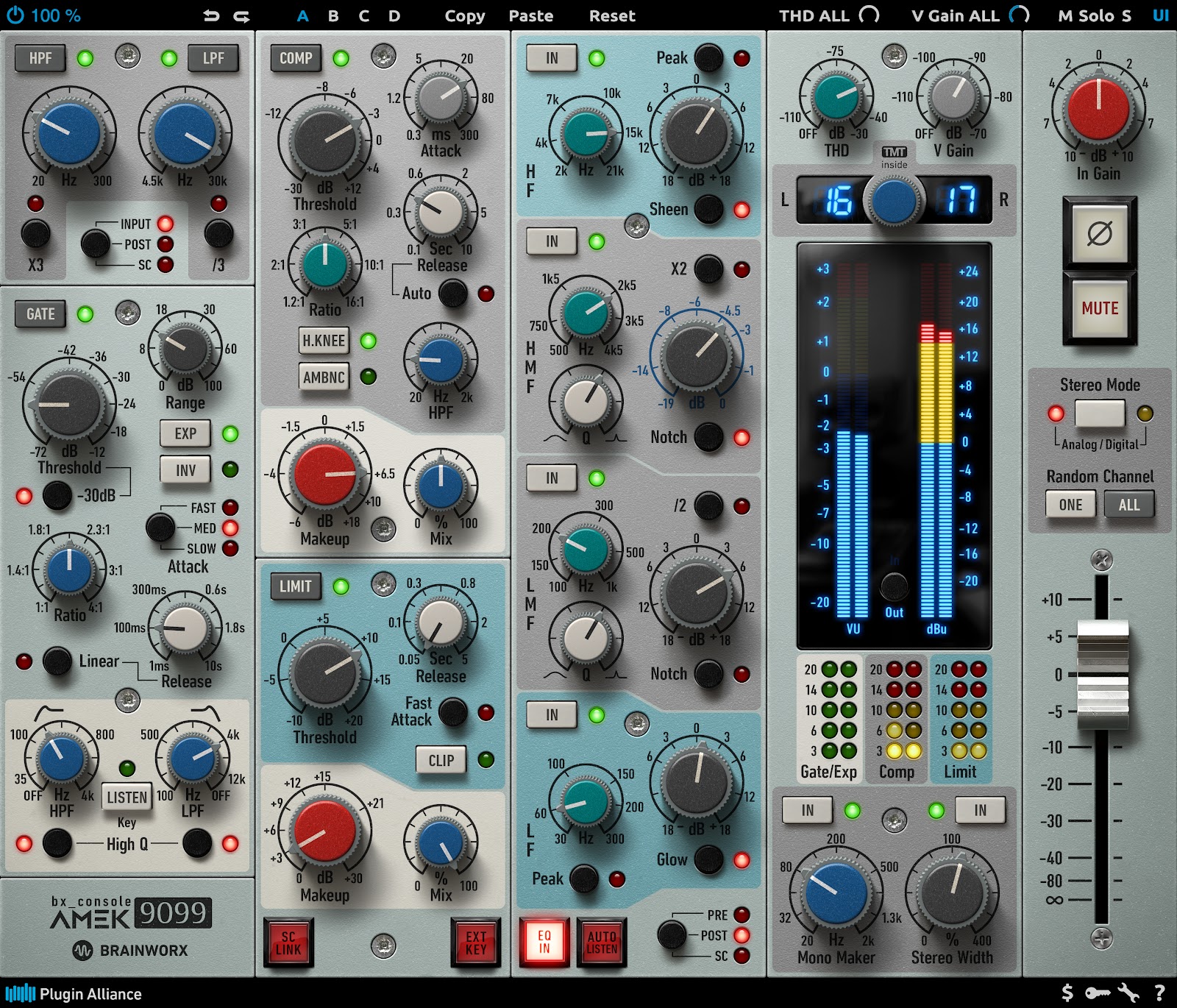Select Copy in the top bar
The width and height of the screenshot is (1177, 1008).
click(463, 15)
